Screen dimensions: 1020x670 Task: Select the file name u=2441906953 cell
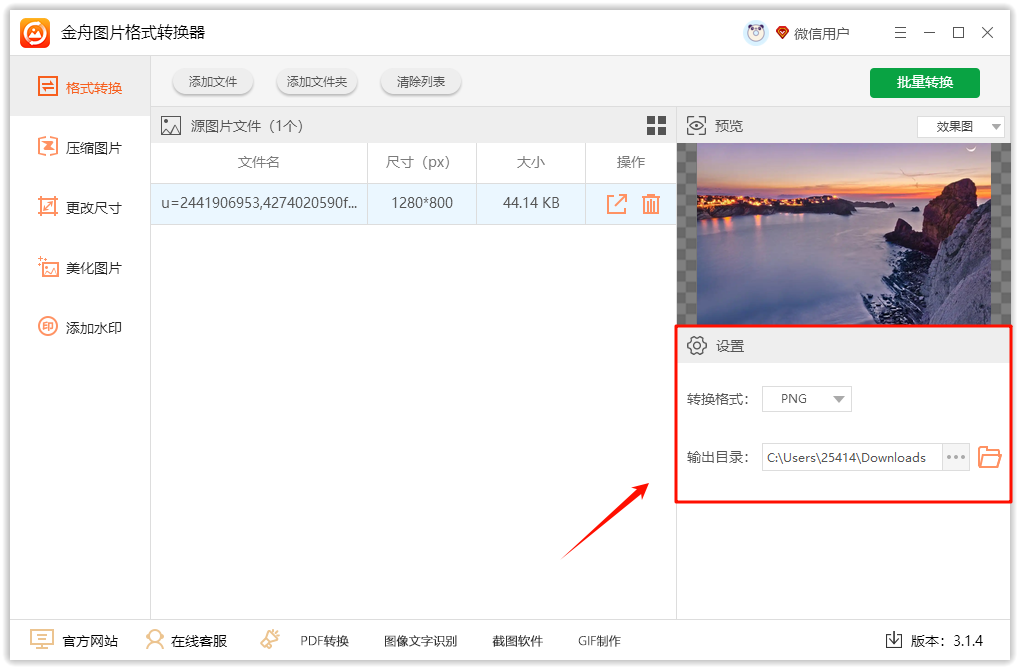[x=259, y=203]
